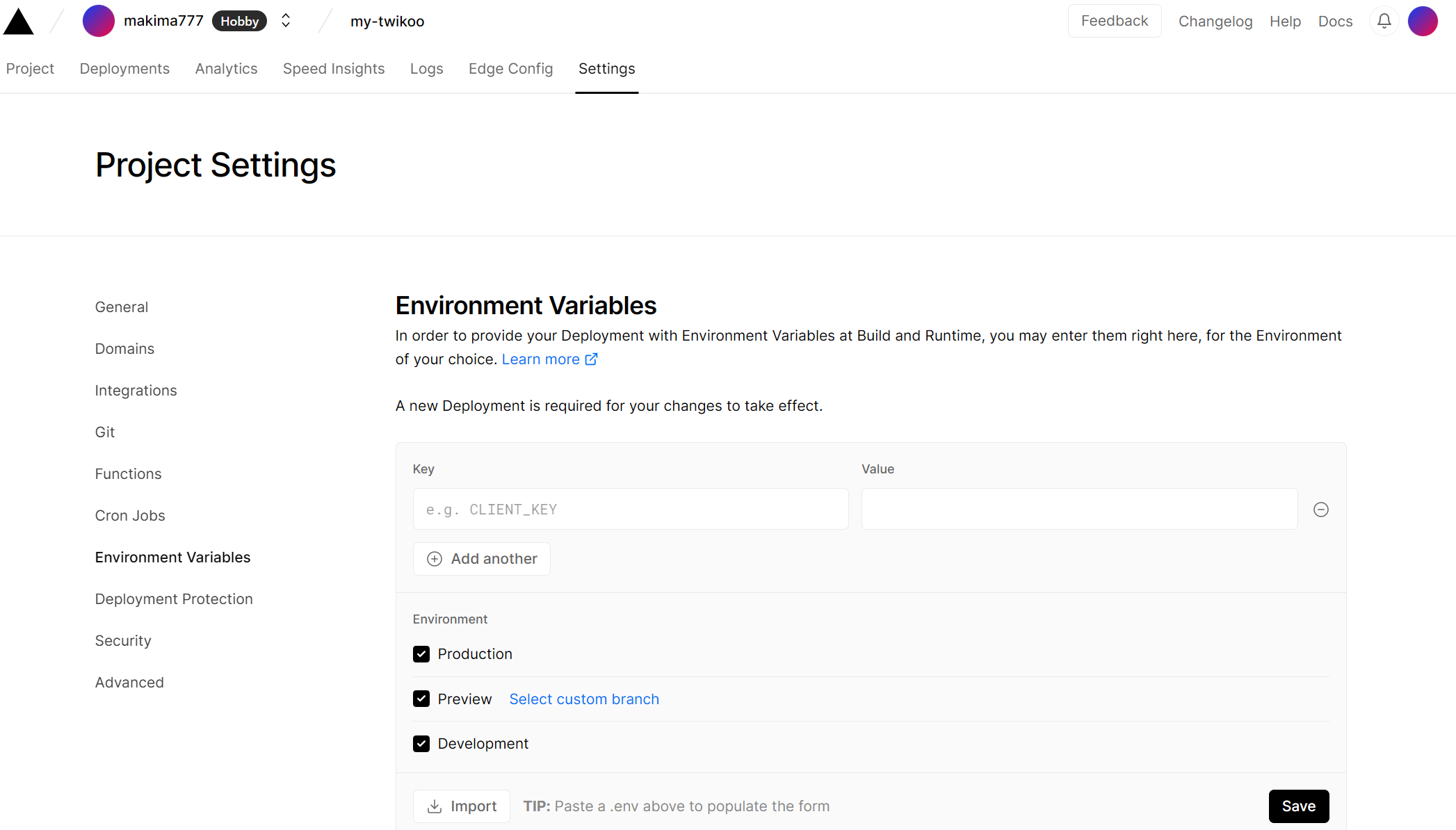The height and width of the screenshot is (830, 1456).
Task: Click the download icon in the Import button
Action: point(435,806)
